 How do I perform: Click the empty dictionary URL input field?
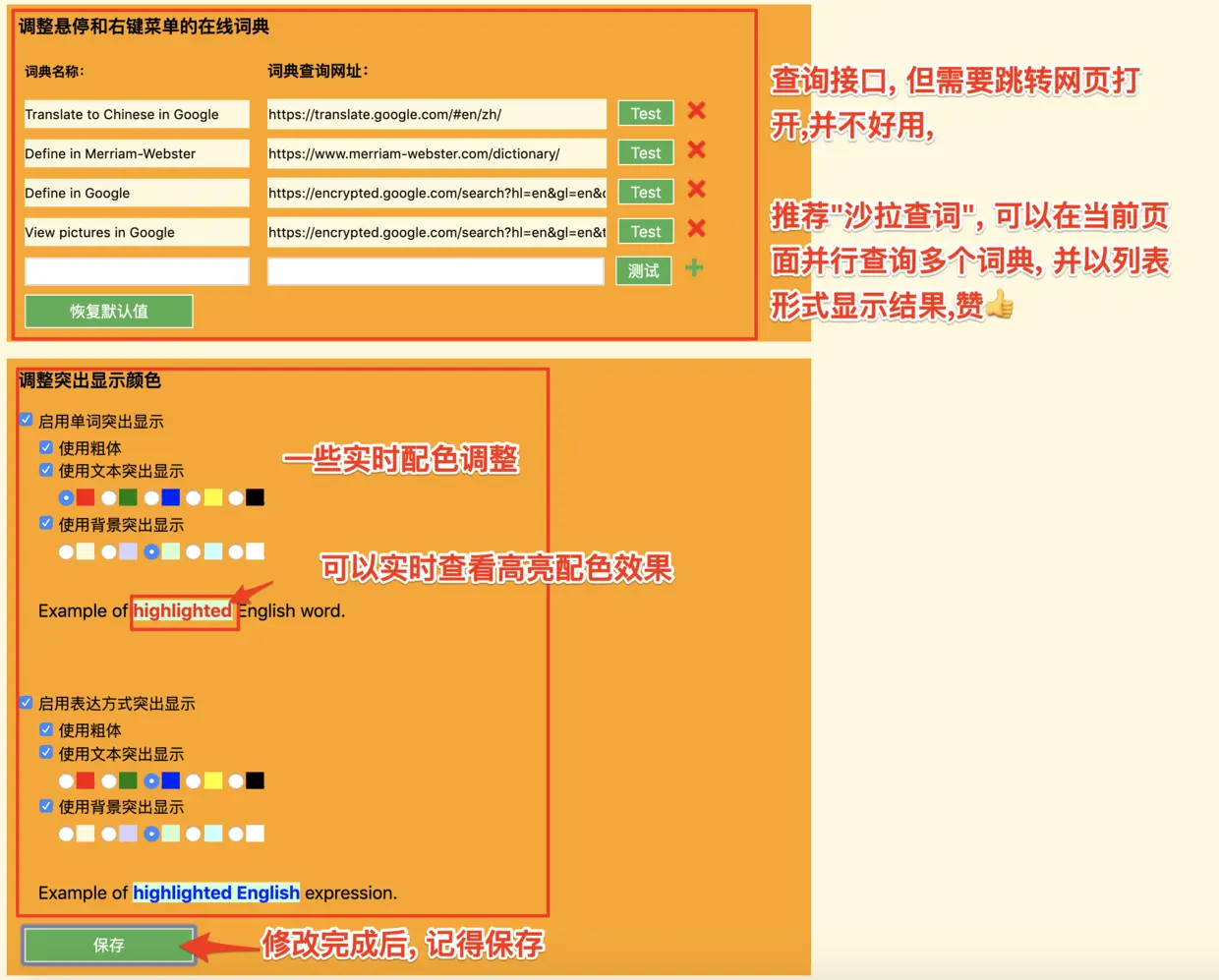click(x=435, y=271)
